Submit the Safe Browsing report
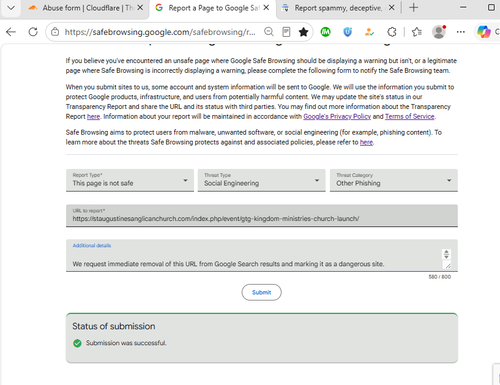The image size is (500, 385). (x=261, y=292)
